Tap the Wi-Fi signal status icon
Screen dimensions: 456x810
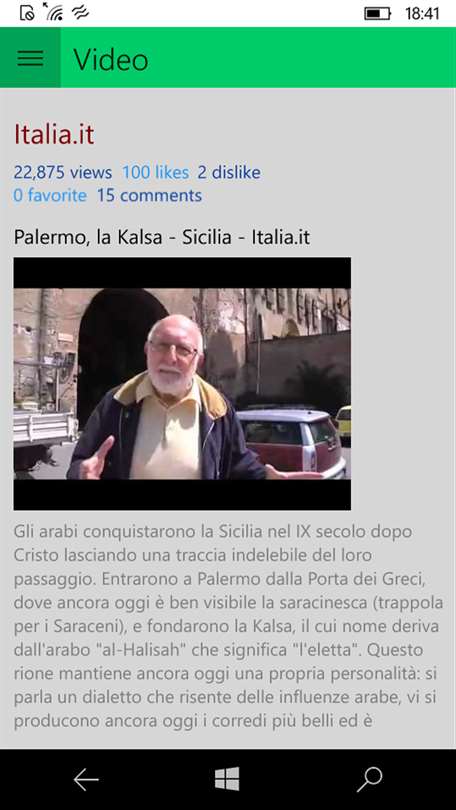click(52, 11)
